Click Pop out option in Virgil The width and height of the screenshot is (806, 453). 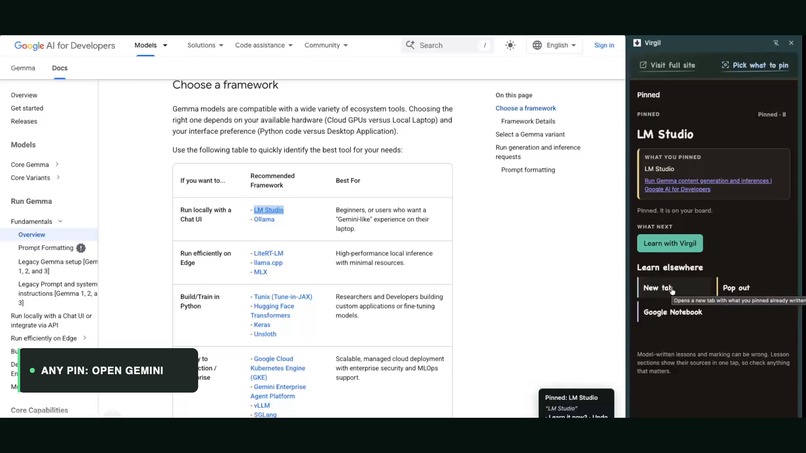tap(754, 288)
